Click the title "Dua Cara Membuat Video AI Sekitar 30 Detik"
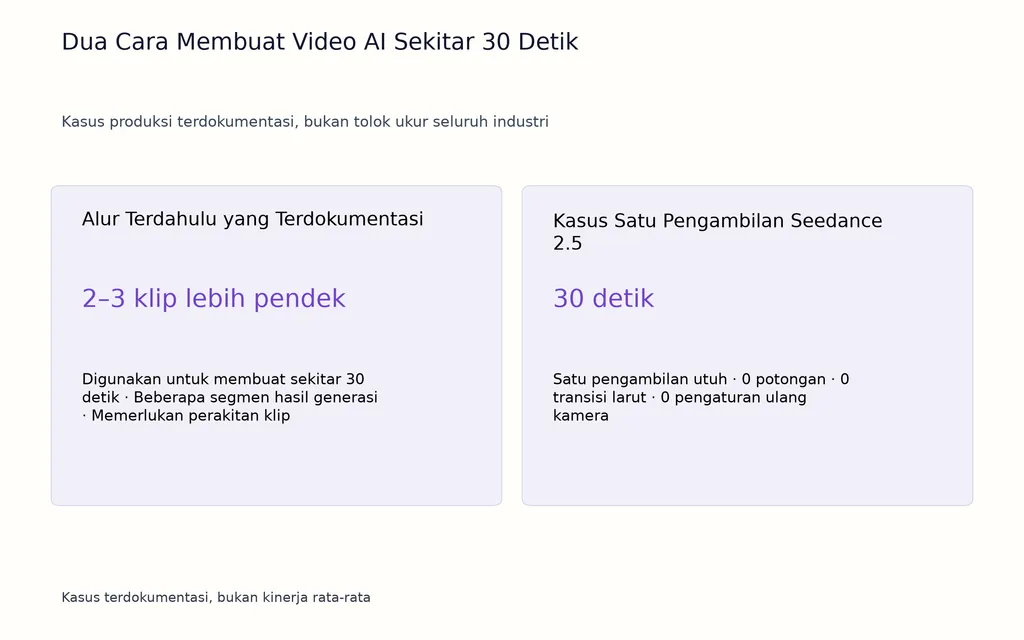 [319, 42]
